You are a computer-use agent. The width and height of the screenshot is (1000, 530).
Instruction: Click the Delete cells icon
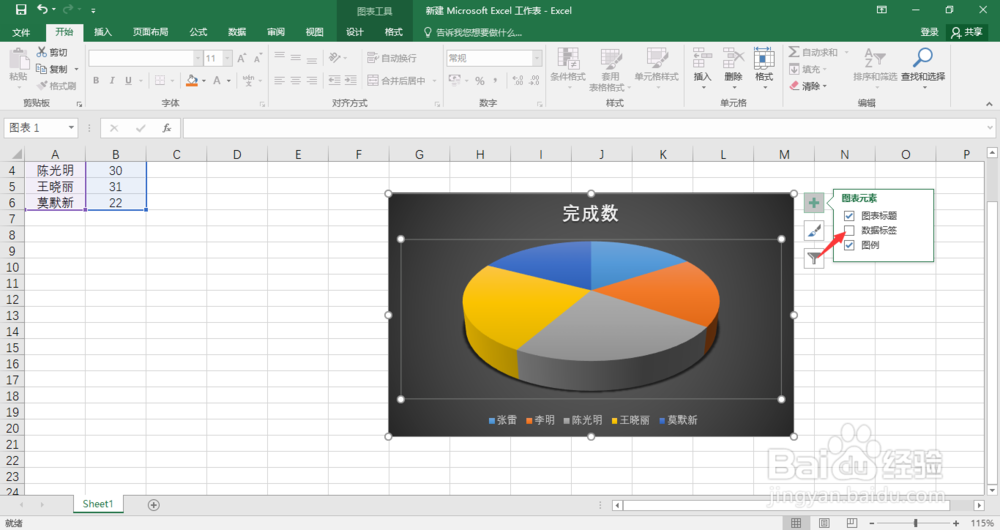click(x=733, y=59)
